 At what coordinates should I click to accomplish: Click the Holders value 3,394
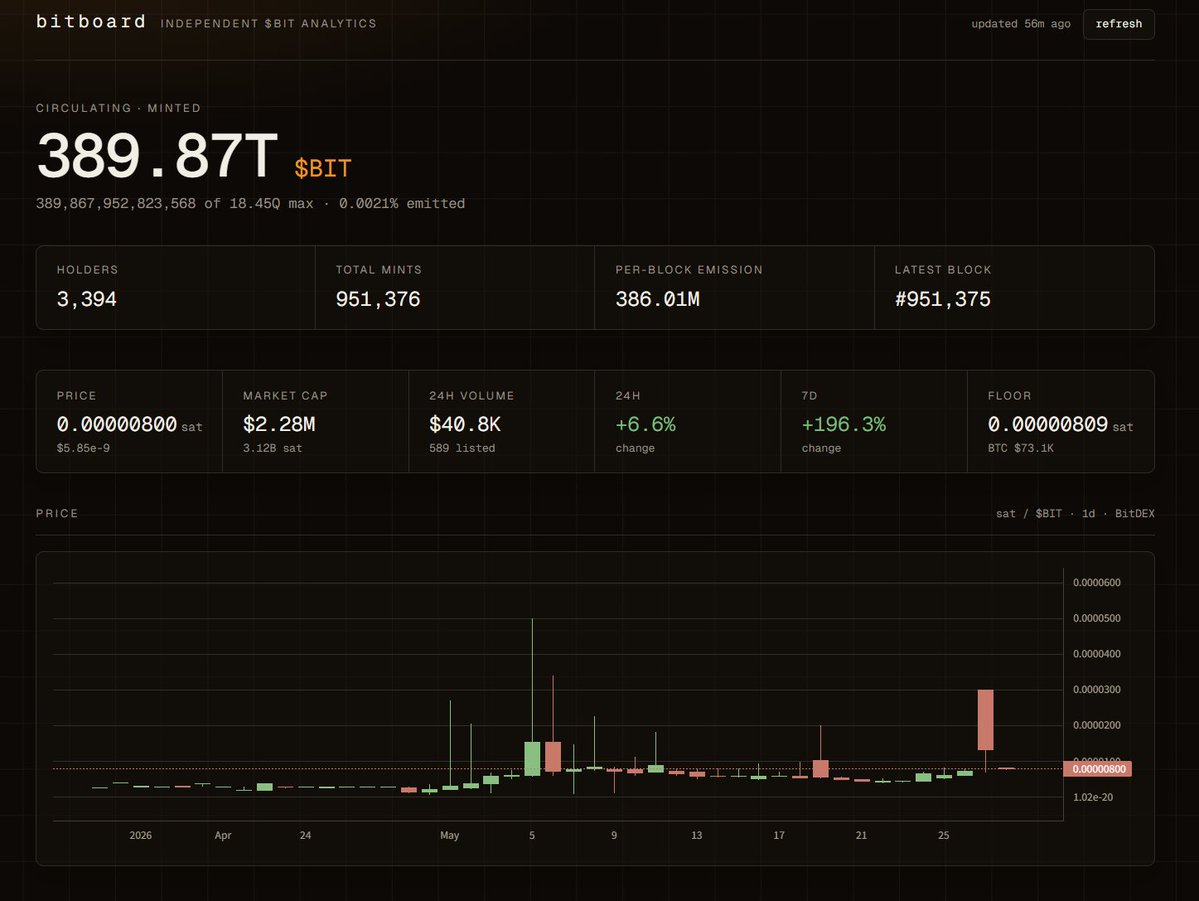click(86, 299)
